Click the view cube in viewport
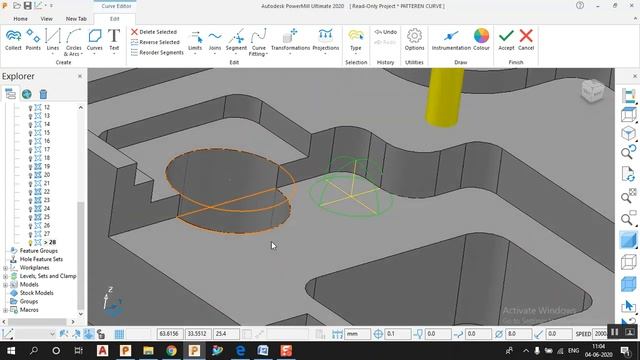Viewport: 640px width, 360px height. coord(592,91)
